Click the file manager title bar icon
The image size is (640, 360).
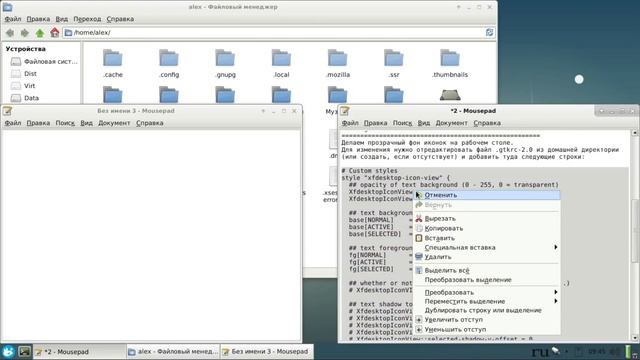(x=7, y=7)
